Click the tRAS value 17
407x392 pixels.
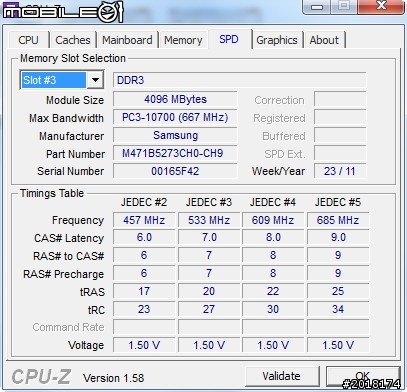point(144,291)
